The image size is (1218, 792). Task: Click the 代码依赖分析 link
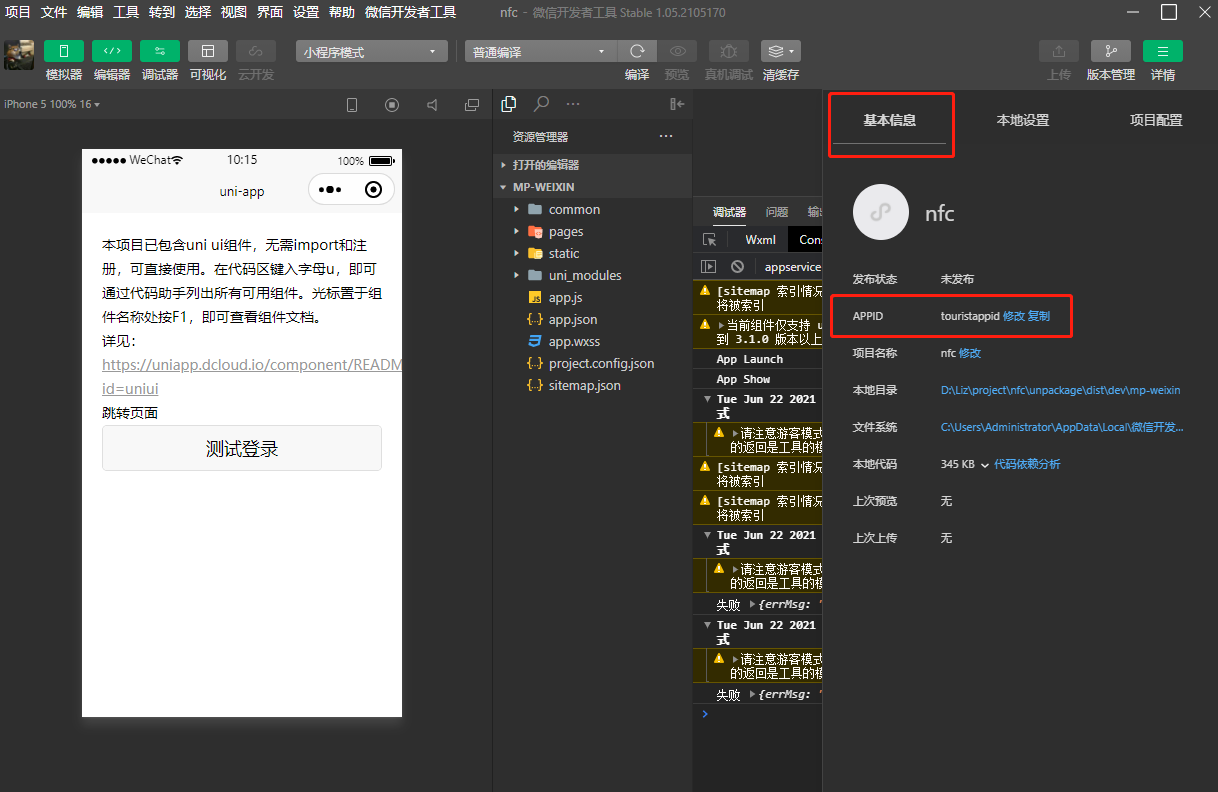[1027, 464]
